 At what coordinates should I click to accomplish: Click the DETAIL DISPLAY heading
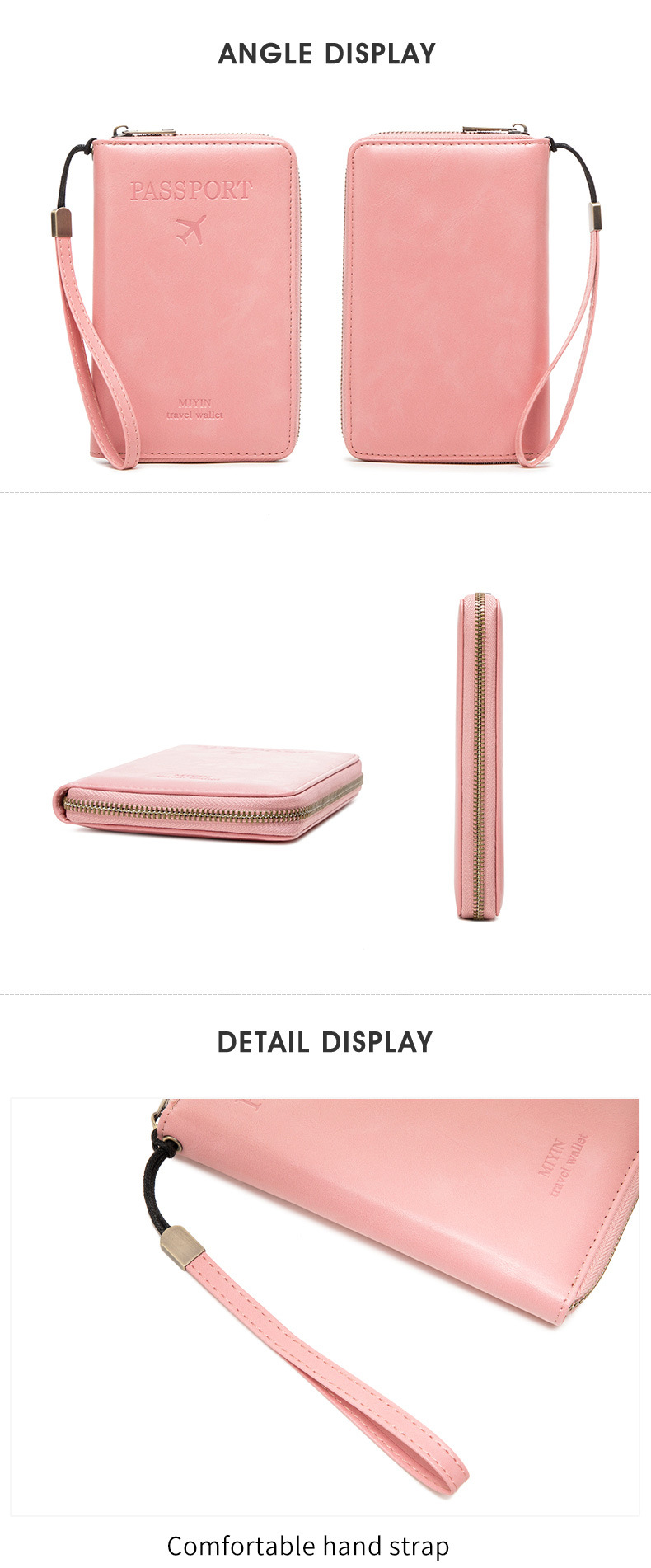[325, 1042]
